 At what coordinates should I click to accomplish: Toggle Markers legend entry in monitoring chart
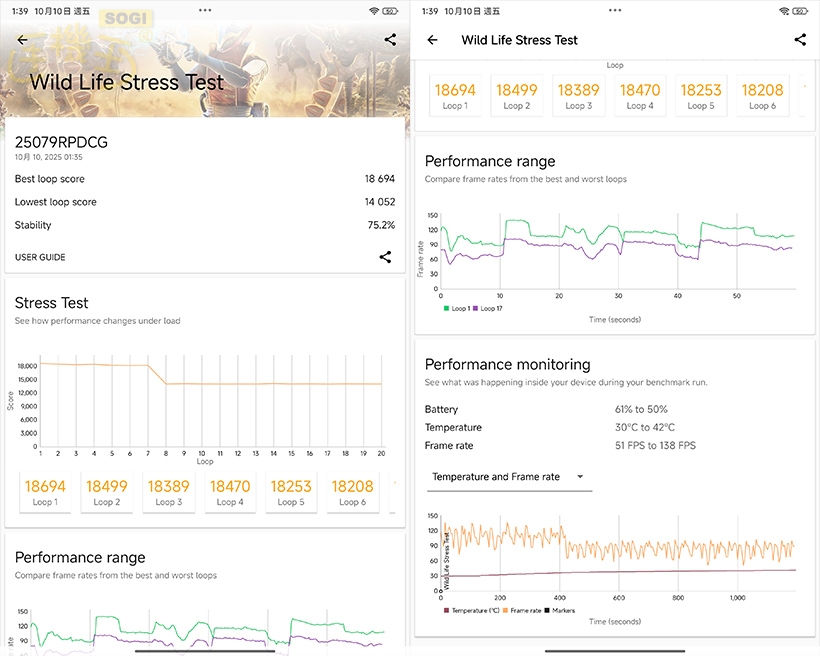(560, 610)
